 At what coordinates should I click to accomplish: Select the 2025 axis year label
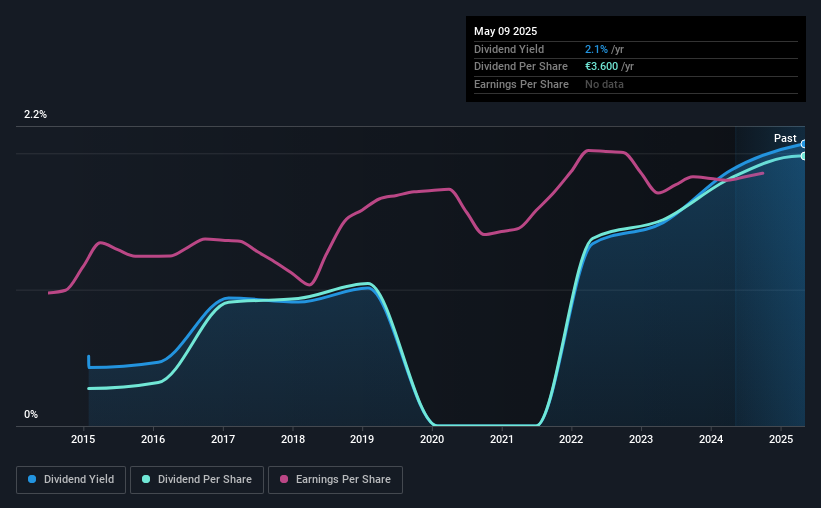tap(781, 439)
